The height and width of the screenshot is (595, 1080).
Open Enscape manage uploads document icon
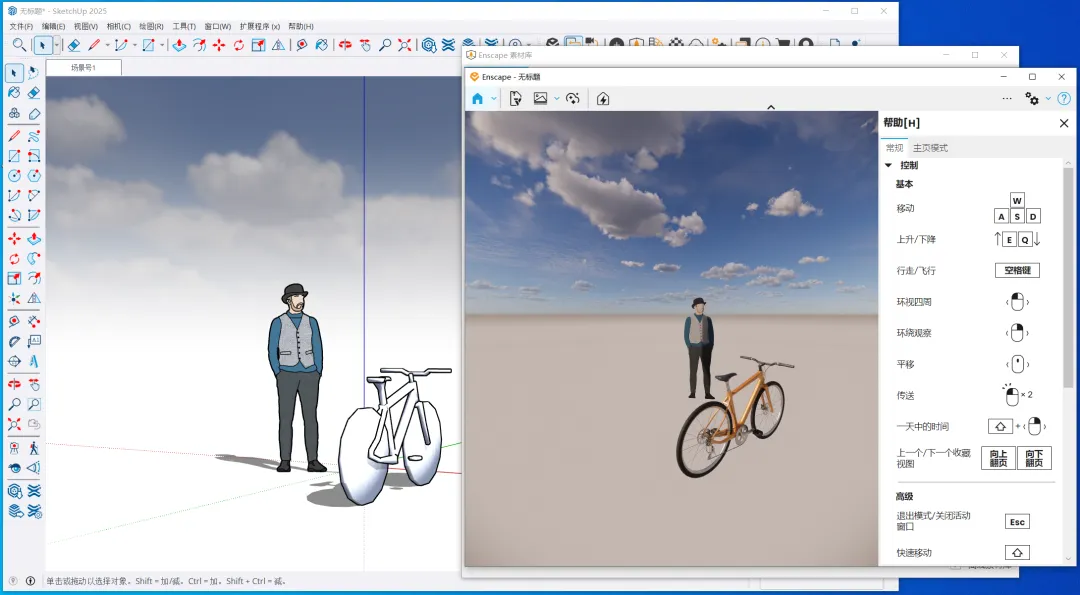515,99
